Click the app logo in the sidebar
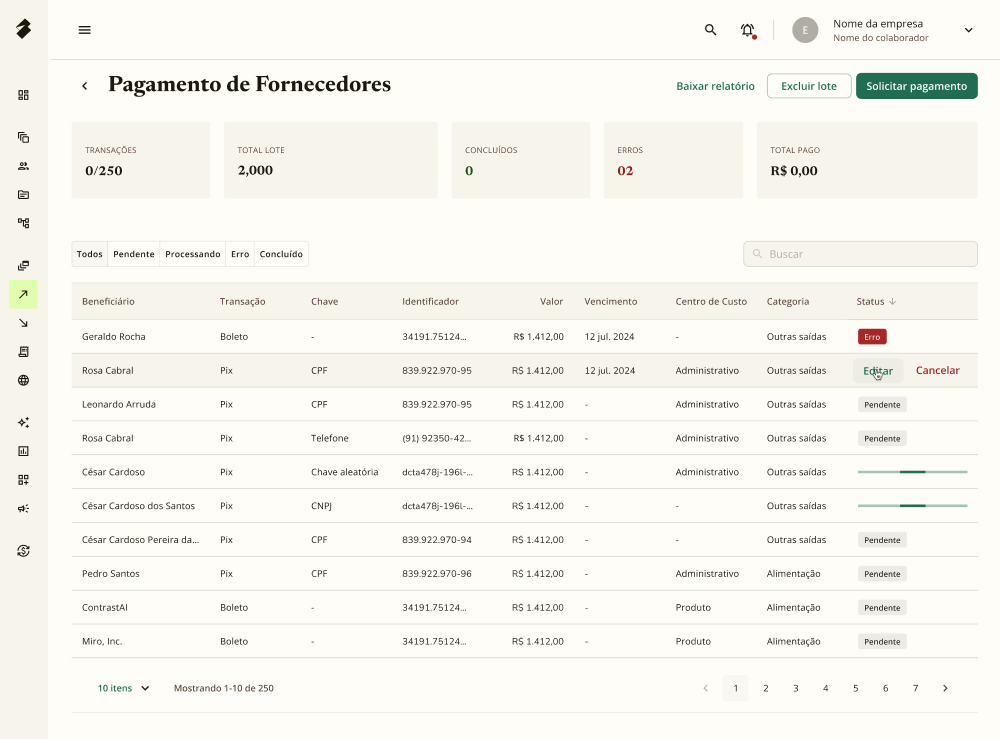 coord(24,29)
